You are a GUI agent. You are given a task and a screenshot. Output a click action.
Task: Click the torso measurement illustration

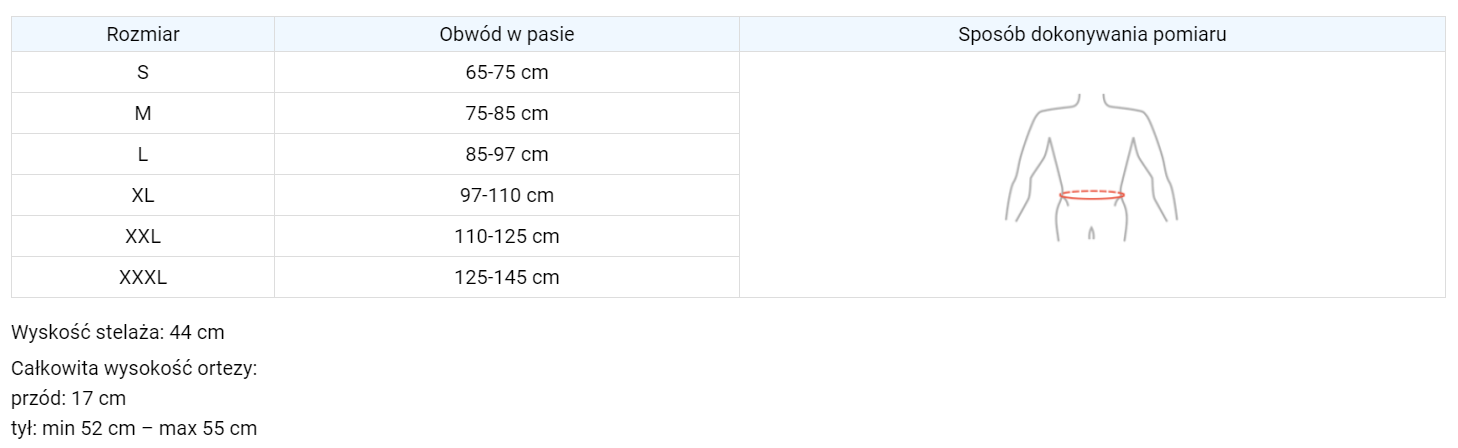point(1091,167)
